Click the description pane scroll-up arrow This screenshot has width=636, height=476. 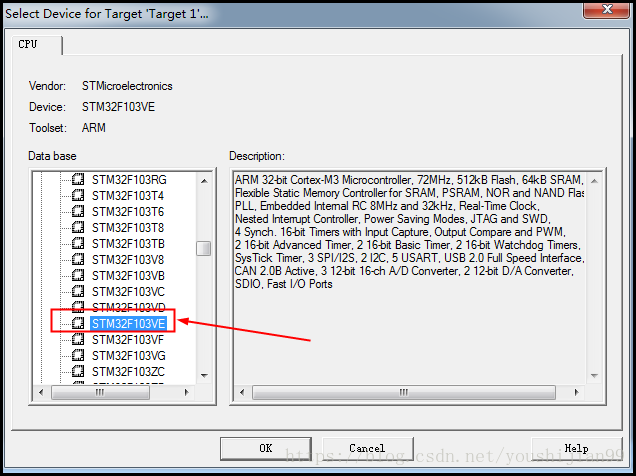594,181
